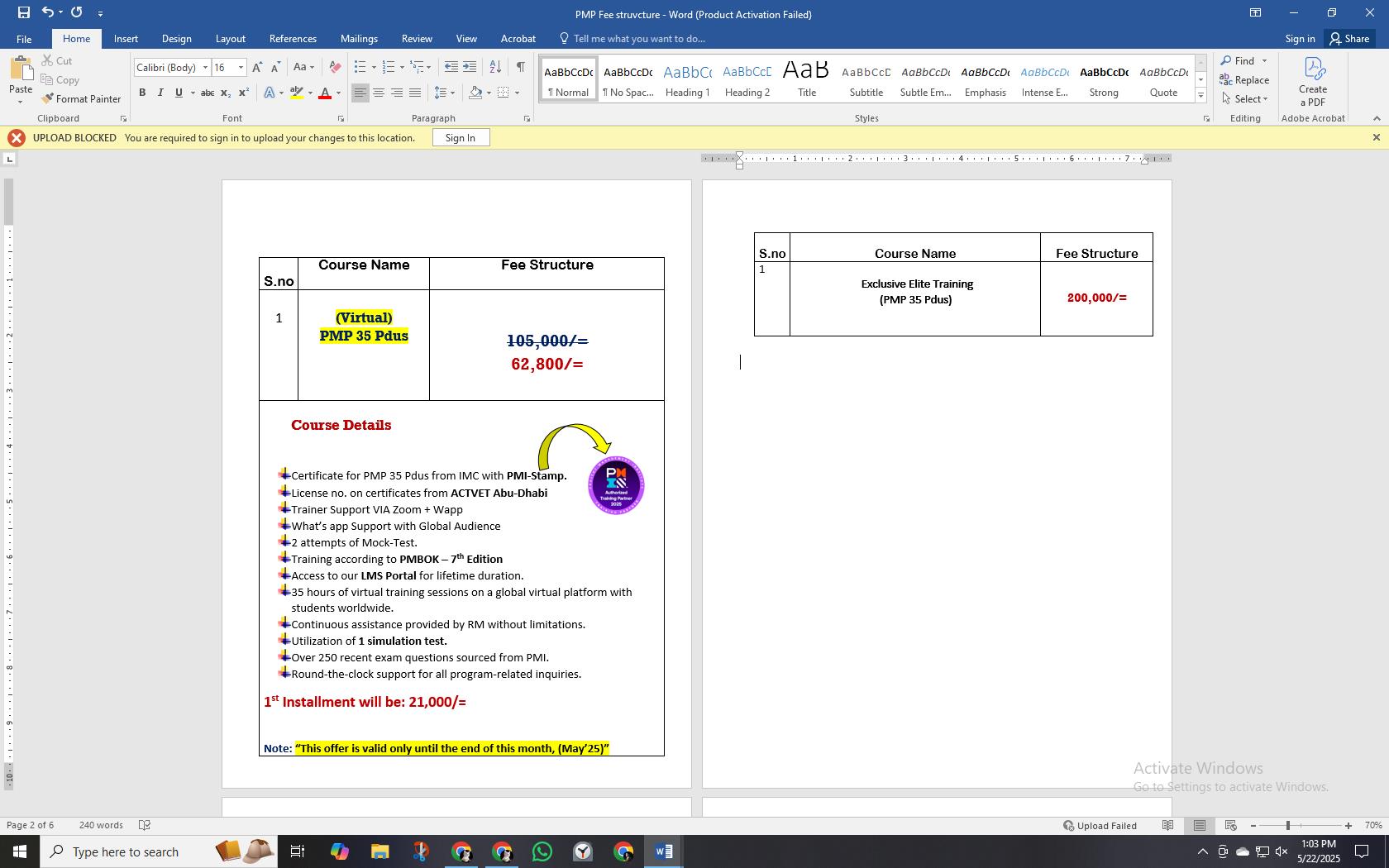This screenshot has width=1389, height=868.
Task: Toggle Show/Hide paragraph marks
Action: tap(520, 68)
